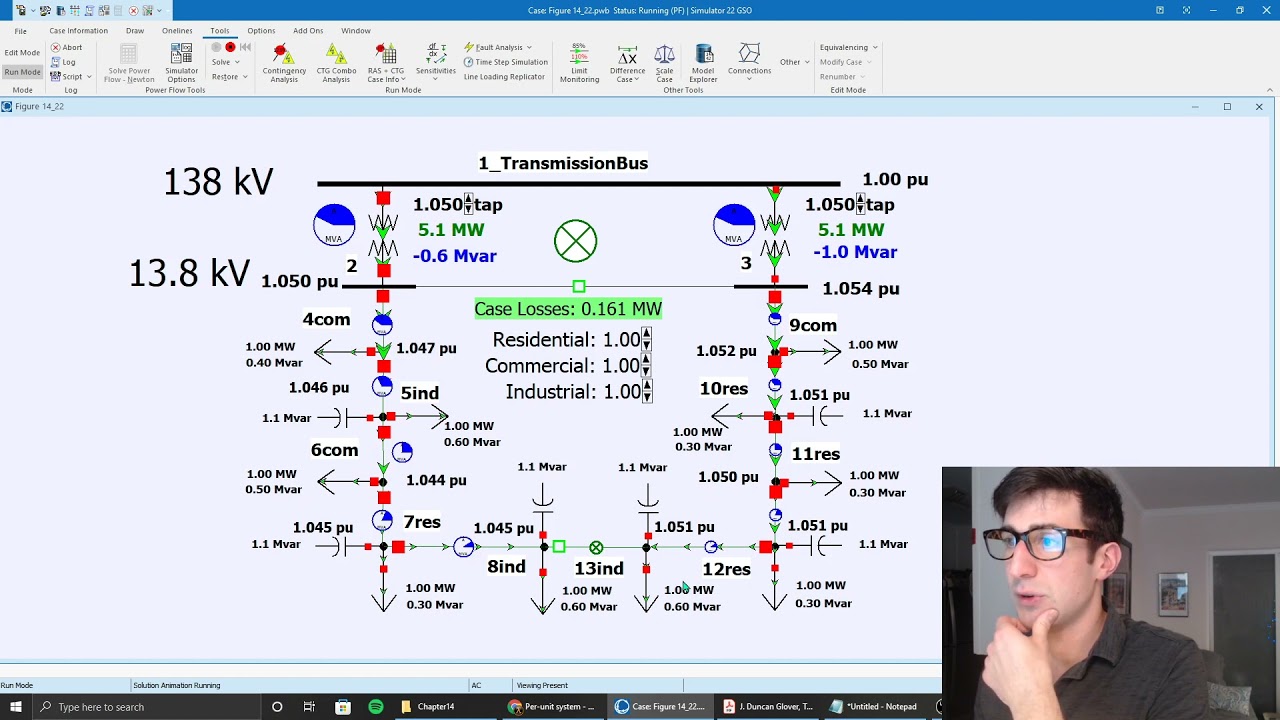This screenshot has width=1280, height=720.
Task: Open Chapter14 folder in taskbar
Action: (x=428, y=707)
